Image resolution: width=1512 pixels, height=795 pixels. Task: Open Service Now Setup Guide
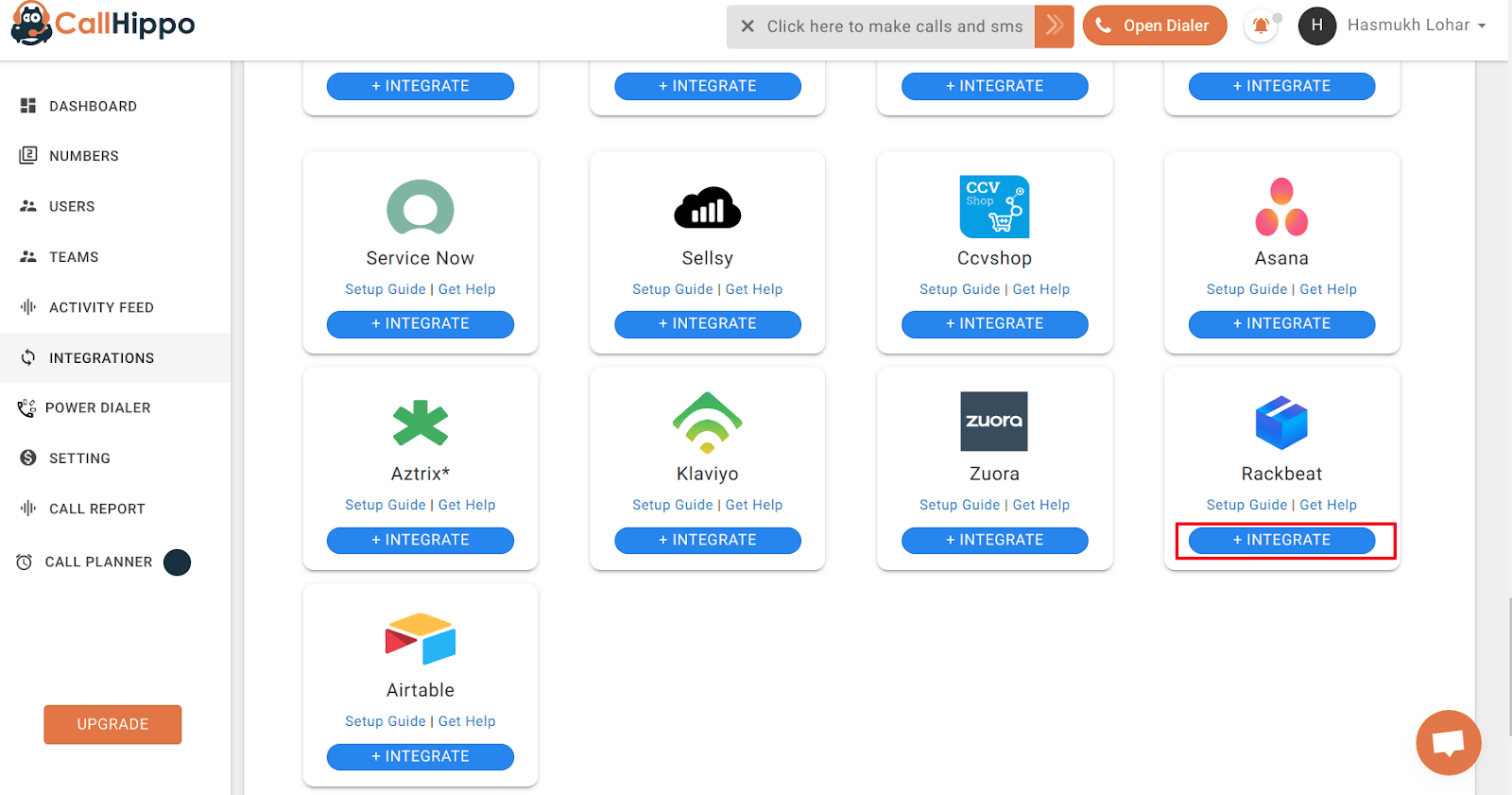386,289
